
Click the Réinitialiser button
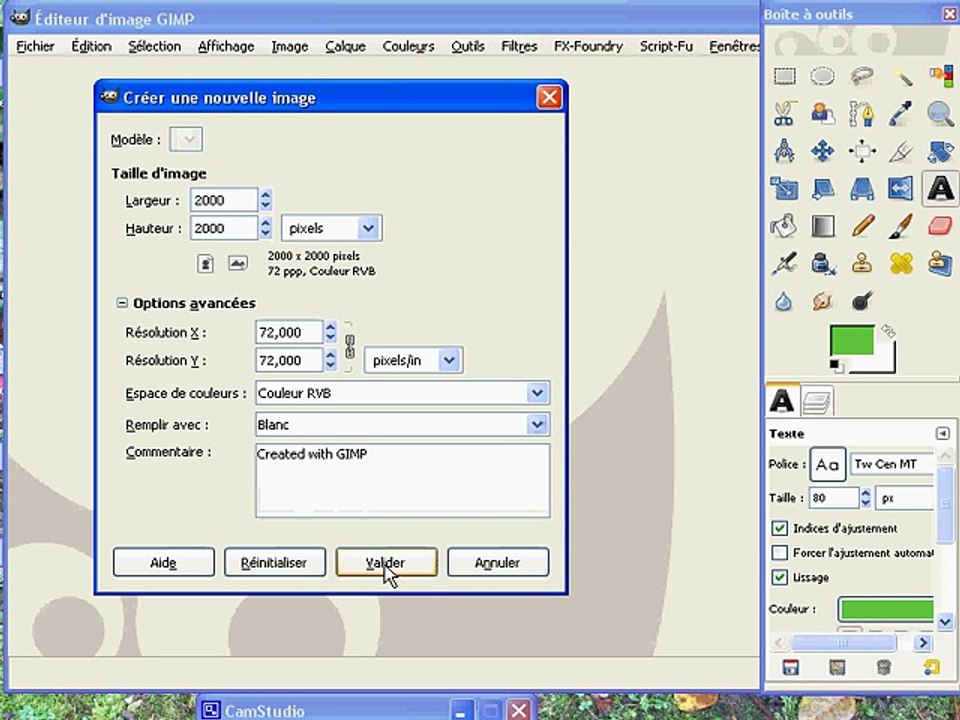pos(274,562)
